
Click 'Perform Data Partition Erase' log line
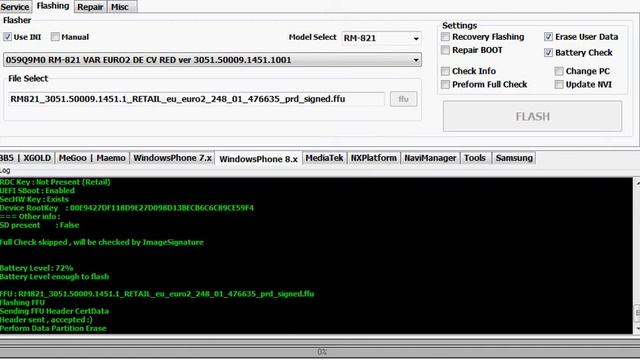click(x=53, y=329)
